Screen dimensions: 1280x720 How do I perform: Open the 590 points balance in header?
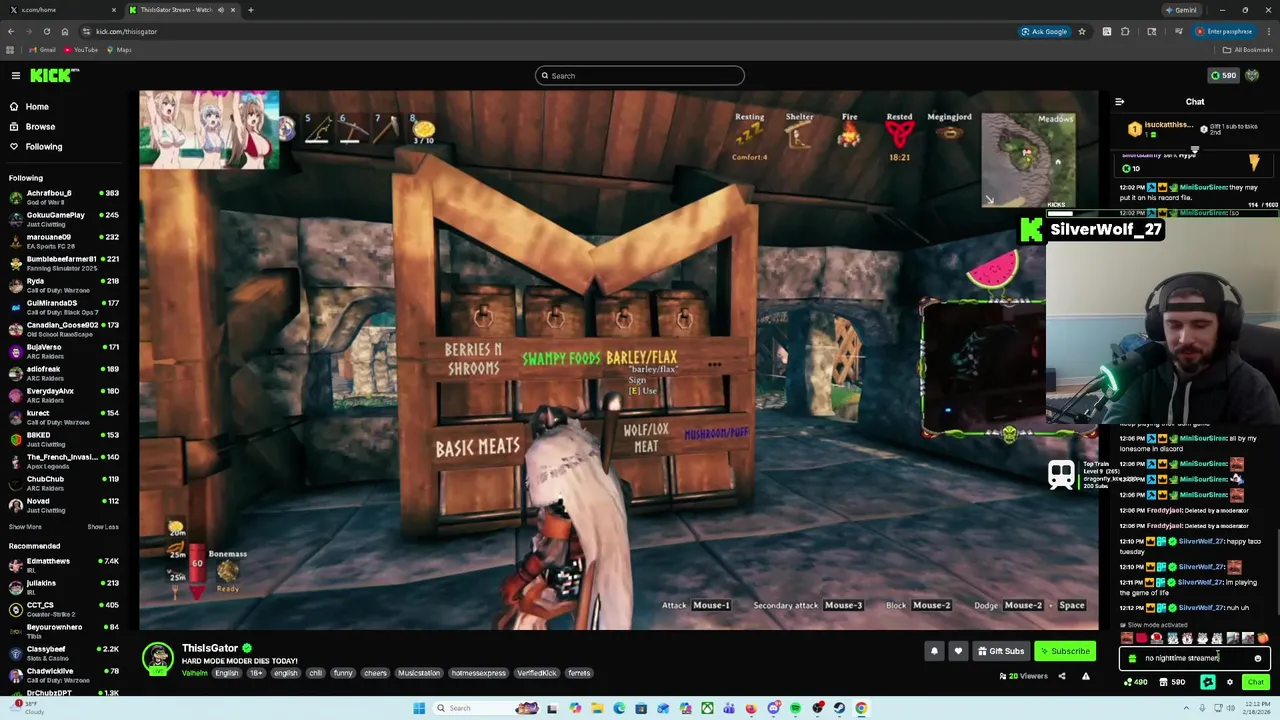[1223, 75]
